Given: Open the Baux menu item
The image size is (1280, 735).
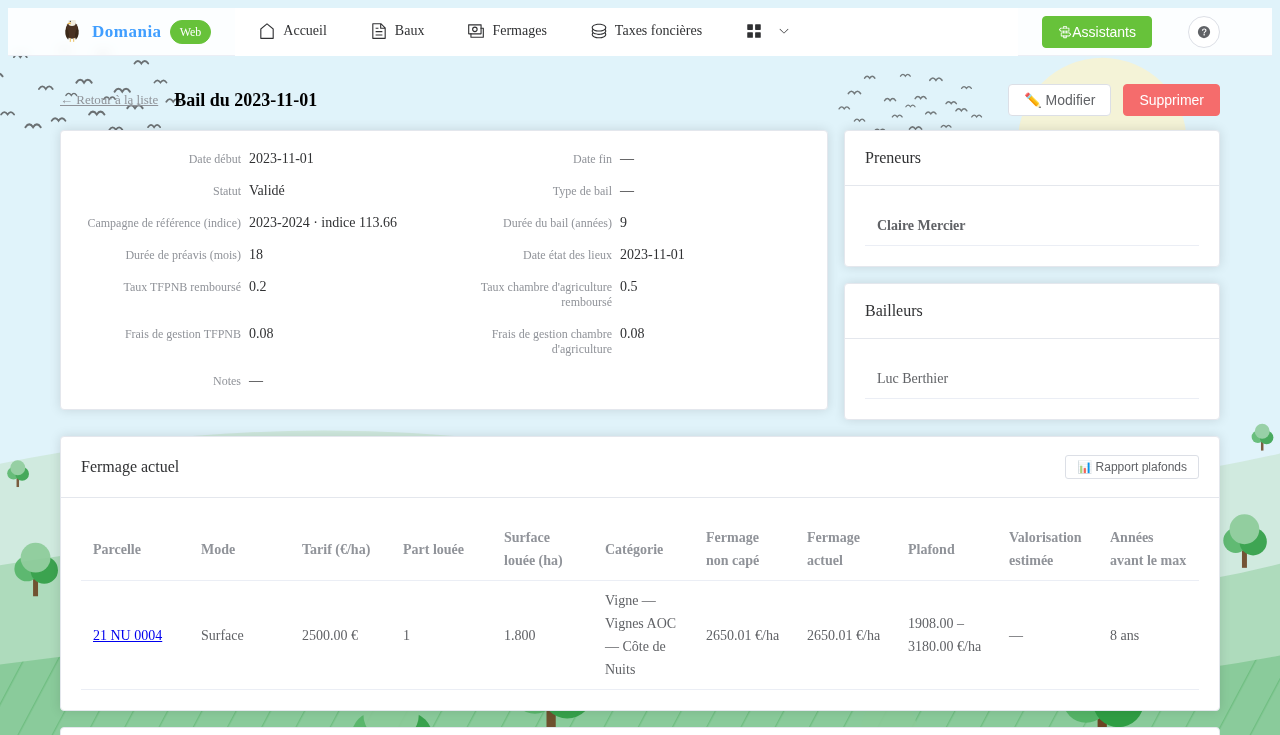Looking at the screenshot, I should click(x=398, y=31).
